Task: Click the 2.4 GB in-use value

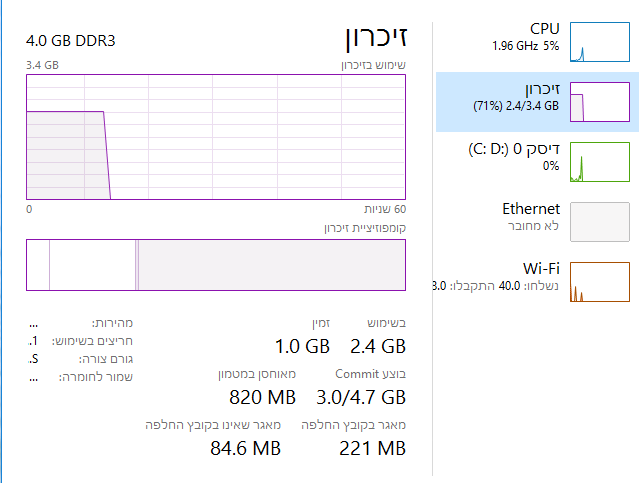Action: [378, 346]
